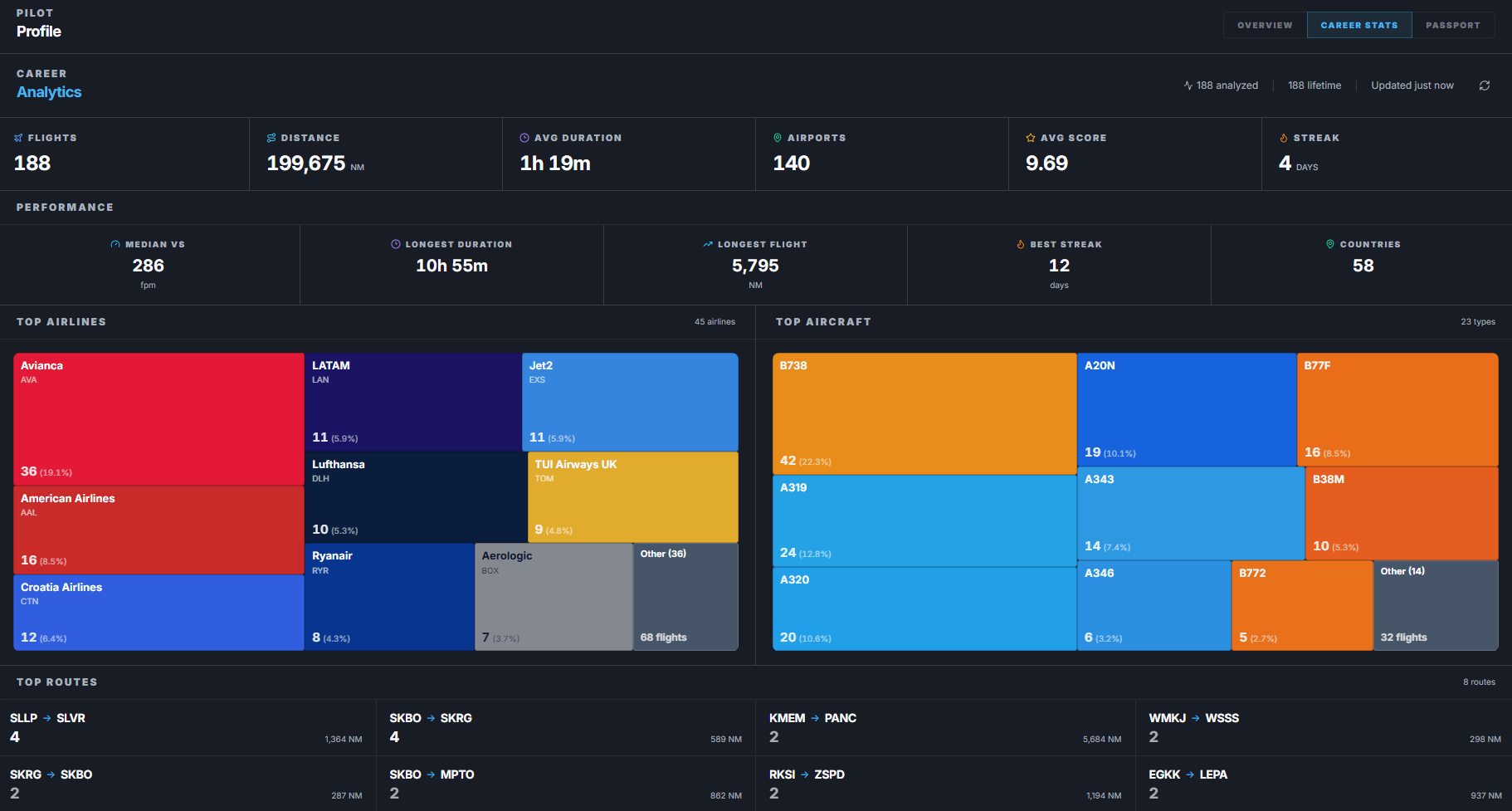Click the 9.69 average score value
This screenshot has height=811, width=1512.
(1046, 164)
